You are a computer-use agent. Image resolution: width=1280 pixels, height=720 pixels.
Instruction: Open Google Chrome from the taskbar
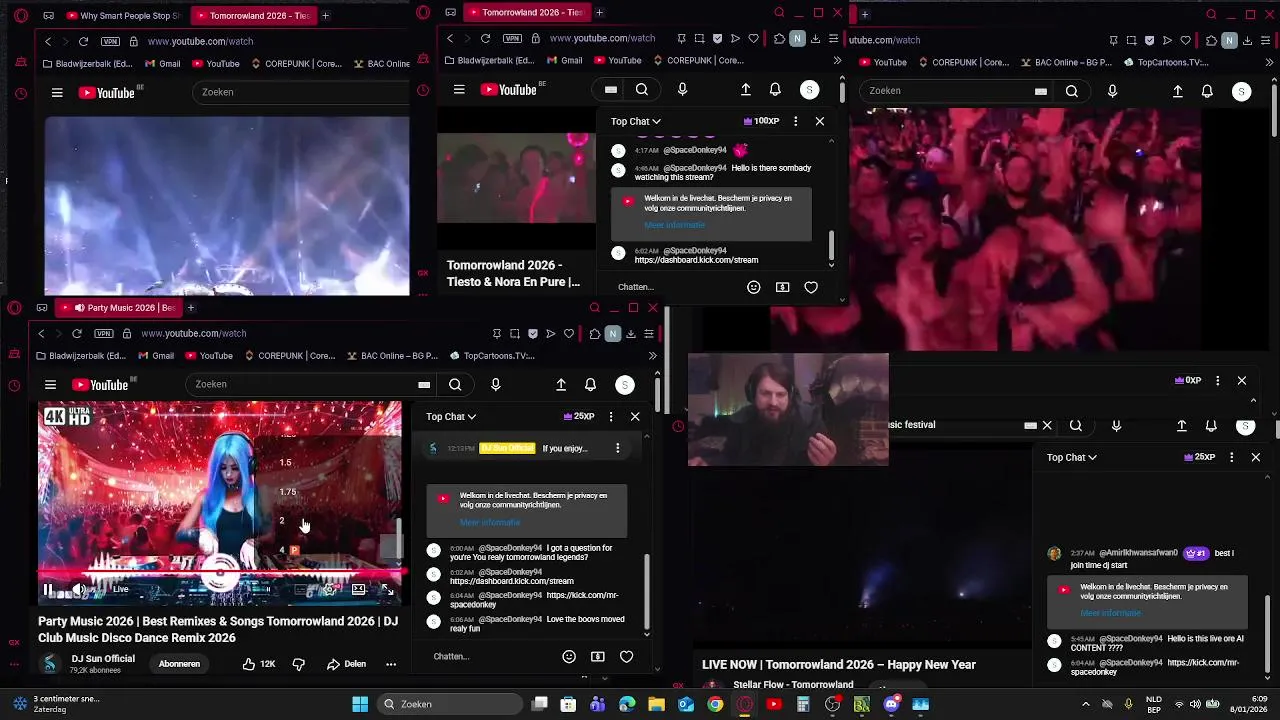pos(715,704)
